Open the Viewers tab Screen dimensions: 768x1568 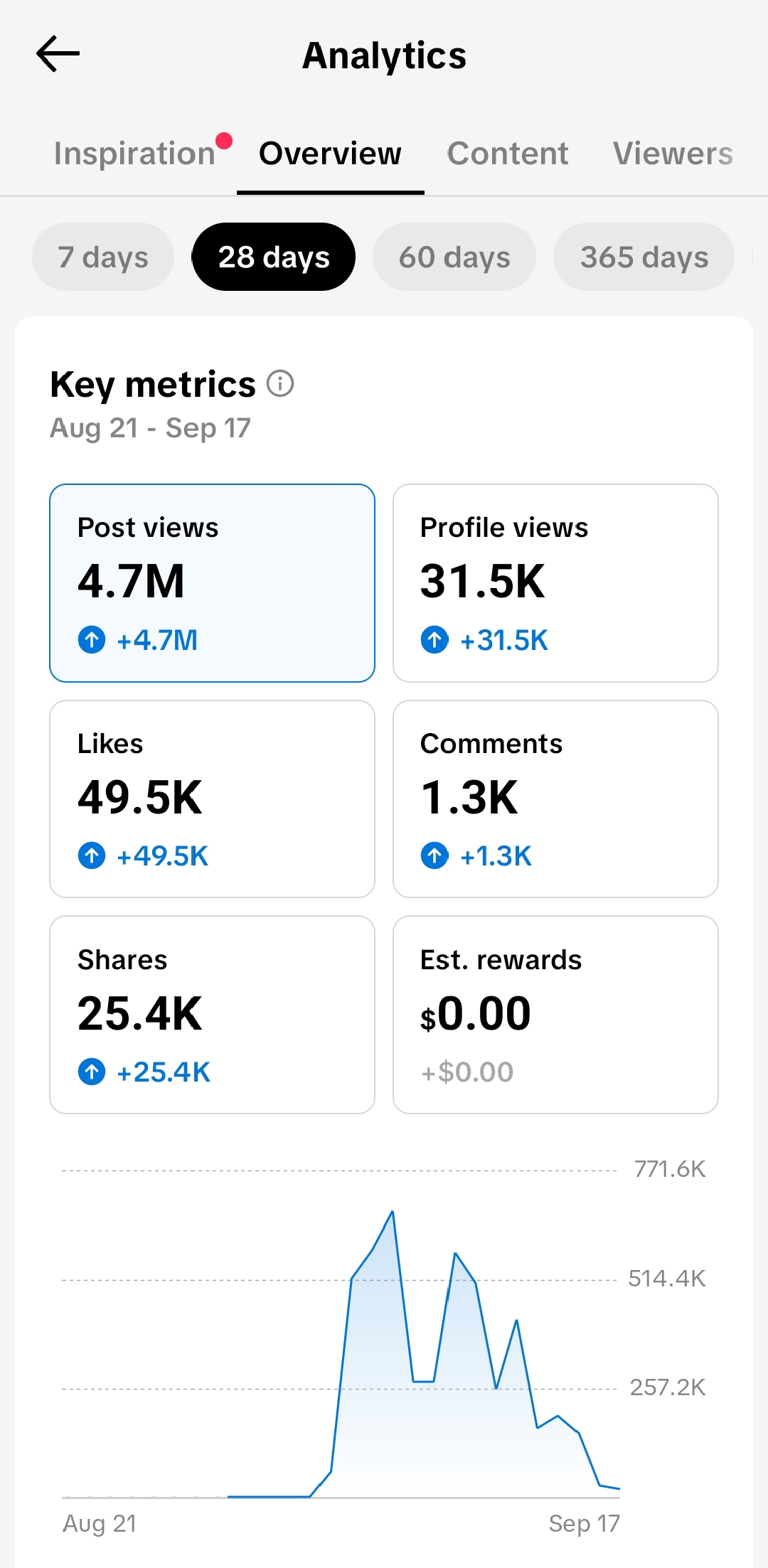pos(673,154)
